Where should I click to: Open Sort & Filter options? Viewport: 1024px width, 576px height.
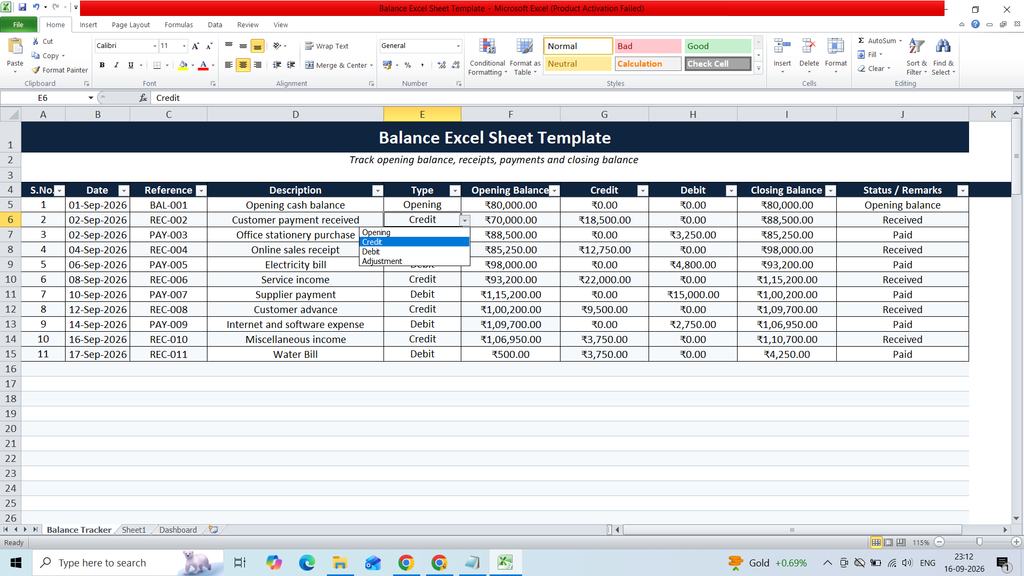click(x=916, y=57)
